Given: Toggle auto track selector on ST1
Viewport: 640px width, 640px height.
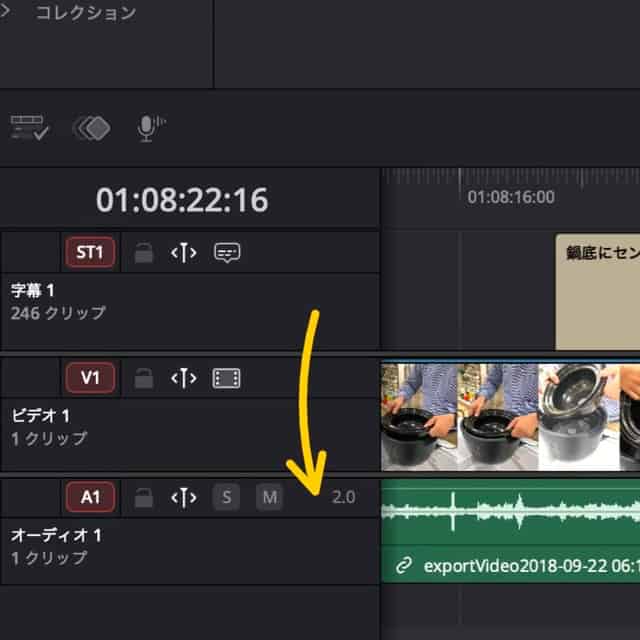Looking at the screenshot, I should 184,253.
